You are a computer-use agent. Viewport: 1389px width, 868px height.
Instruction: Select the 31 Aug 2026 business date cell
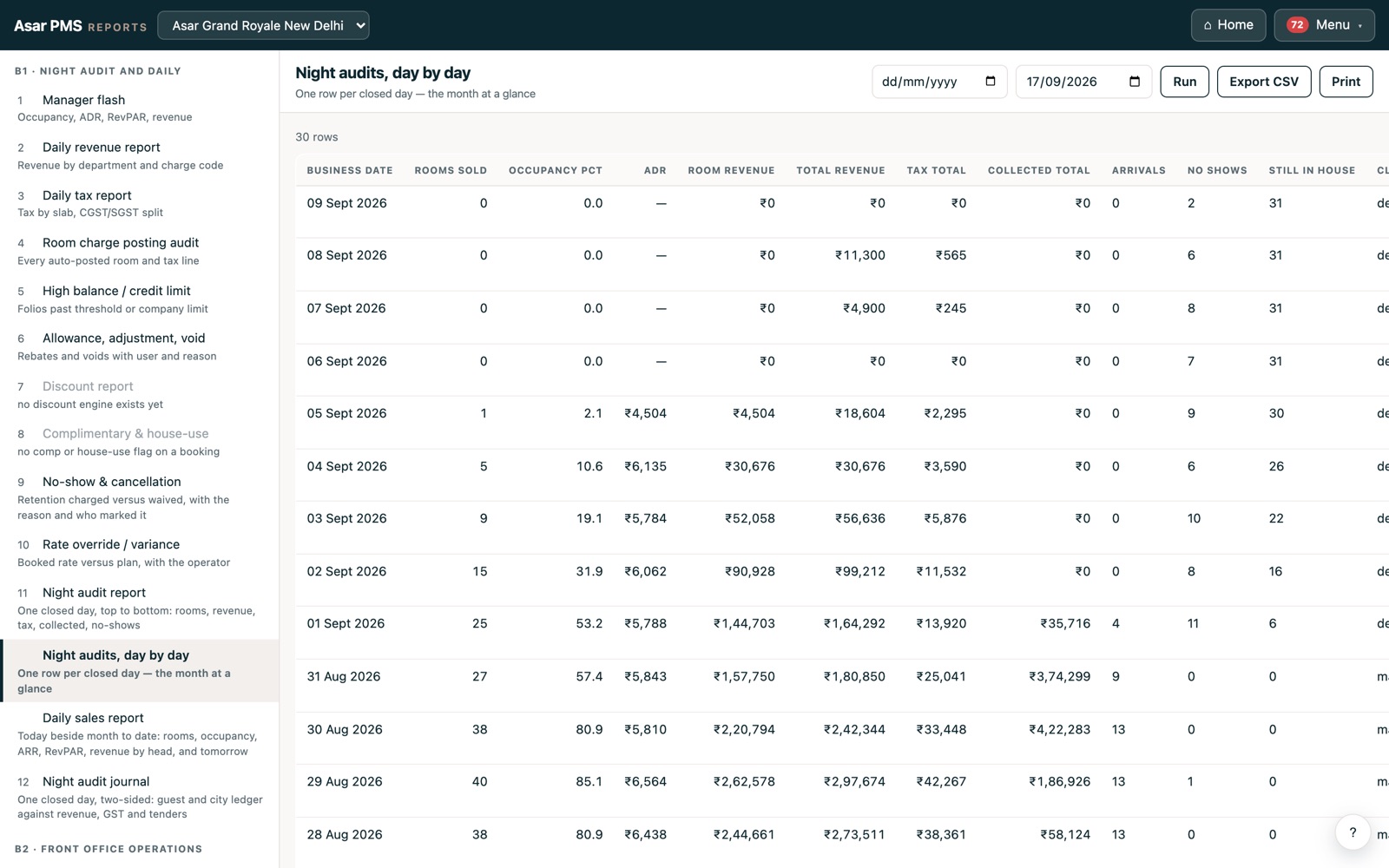click(344, 676)
